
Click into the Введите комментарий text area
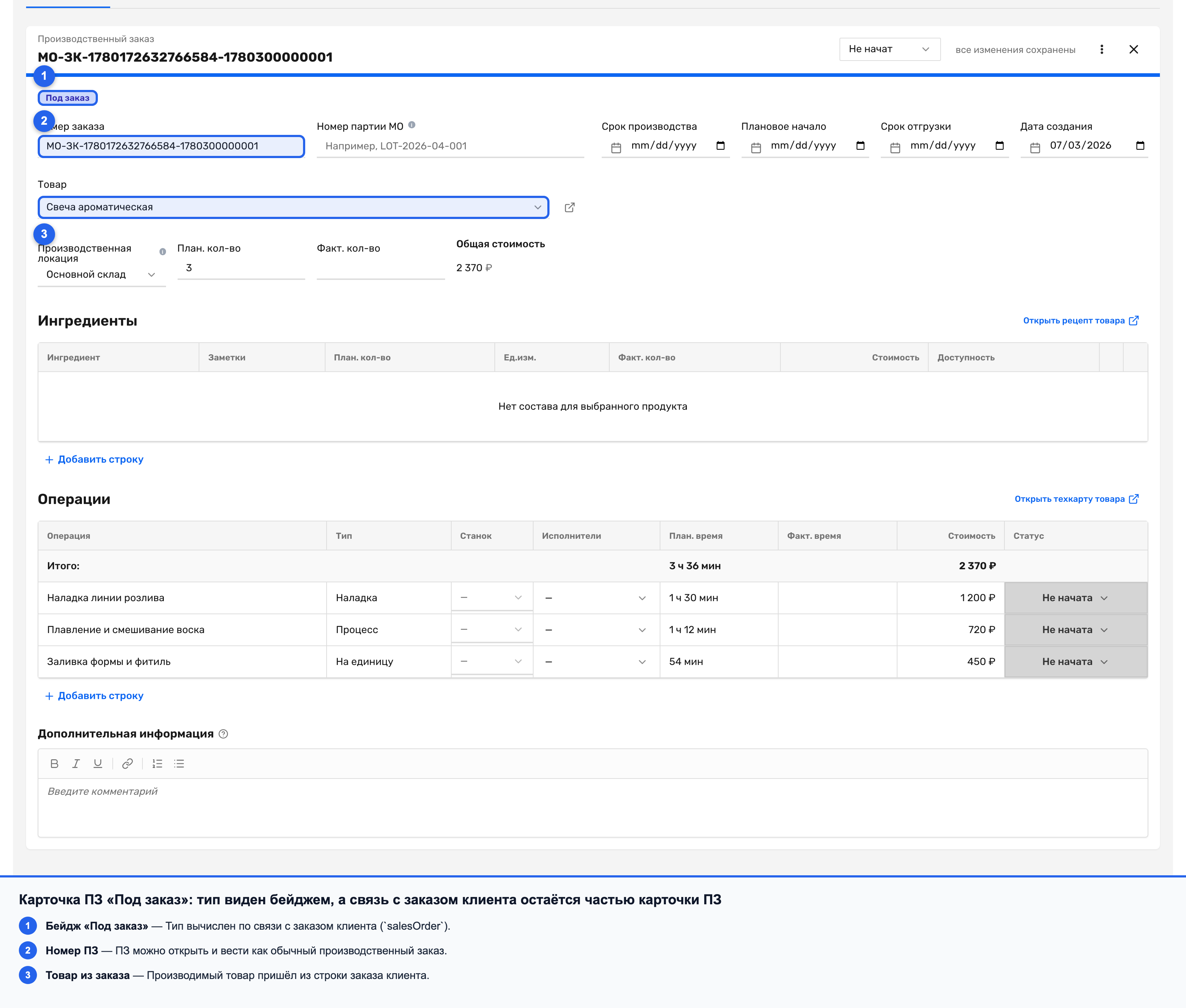593,807
